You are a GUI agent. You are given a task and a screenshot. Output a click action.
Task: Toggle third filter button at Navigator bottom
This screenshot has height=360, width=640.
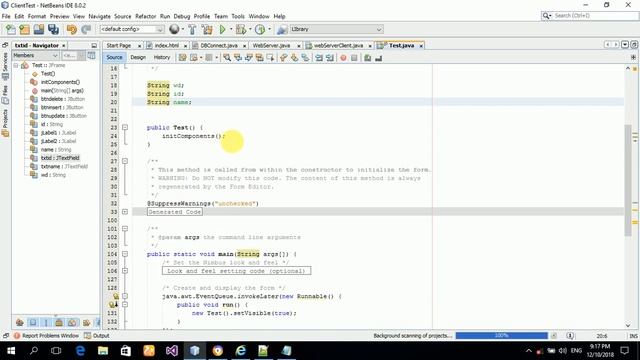[46, 323]
